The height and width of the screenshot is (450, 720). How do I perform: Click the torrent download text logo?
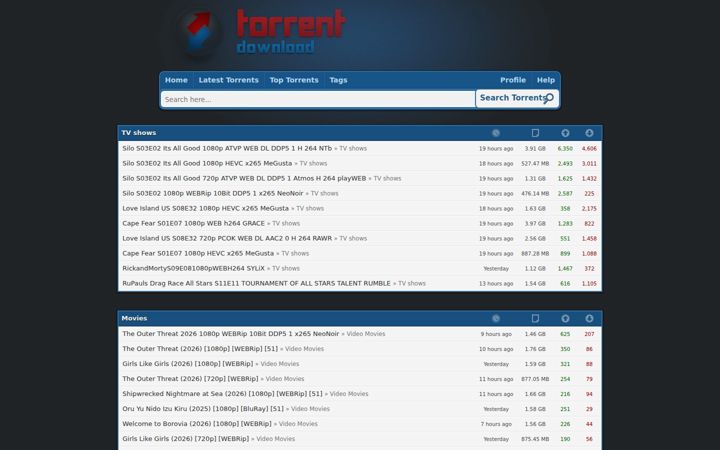point(291,31)
